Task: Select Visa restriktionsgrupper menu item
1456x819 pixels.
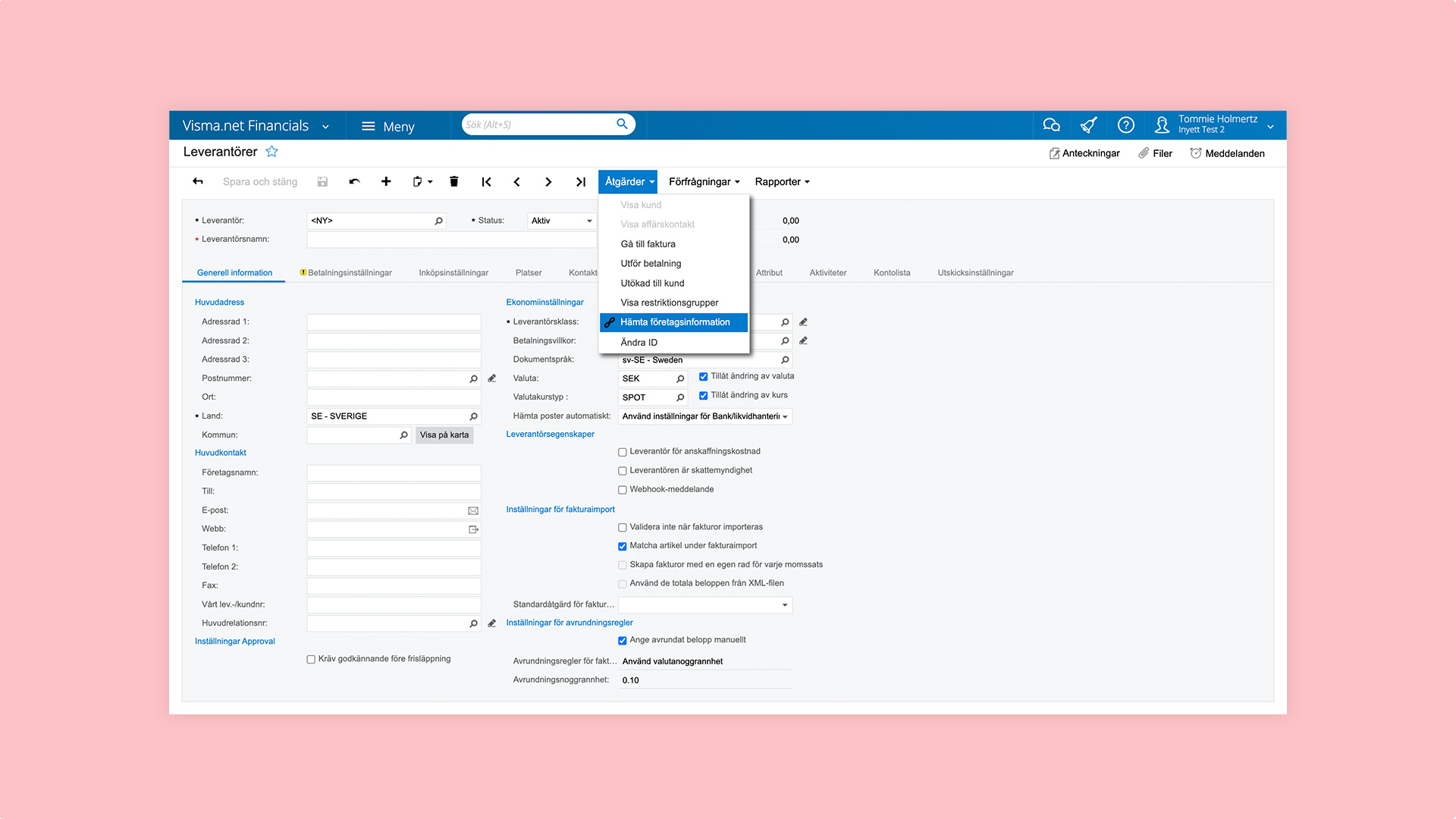Action: pyautogui.click(x=673, y=303)
